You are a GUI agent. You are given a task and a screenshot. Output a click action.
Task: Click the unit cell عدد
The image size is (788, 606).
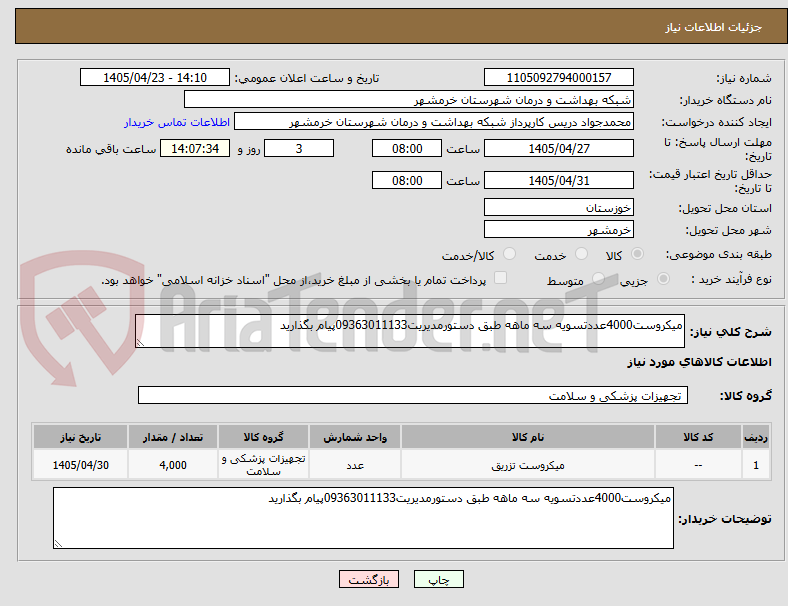[355, 465]
